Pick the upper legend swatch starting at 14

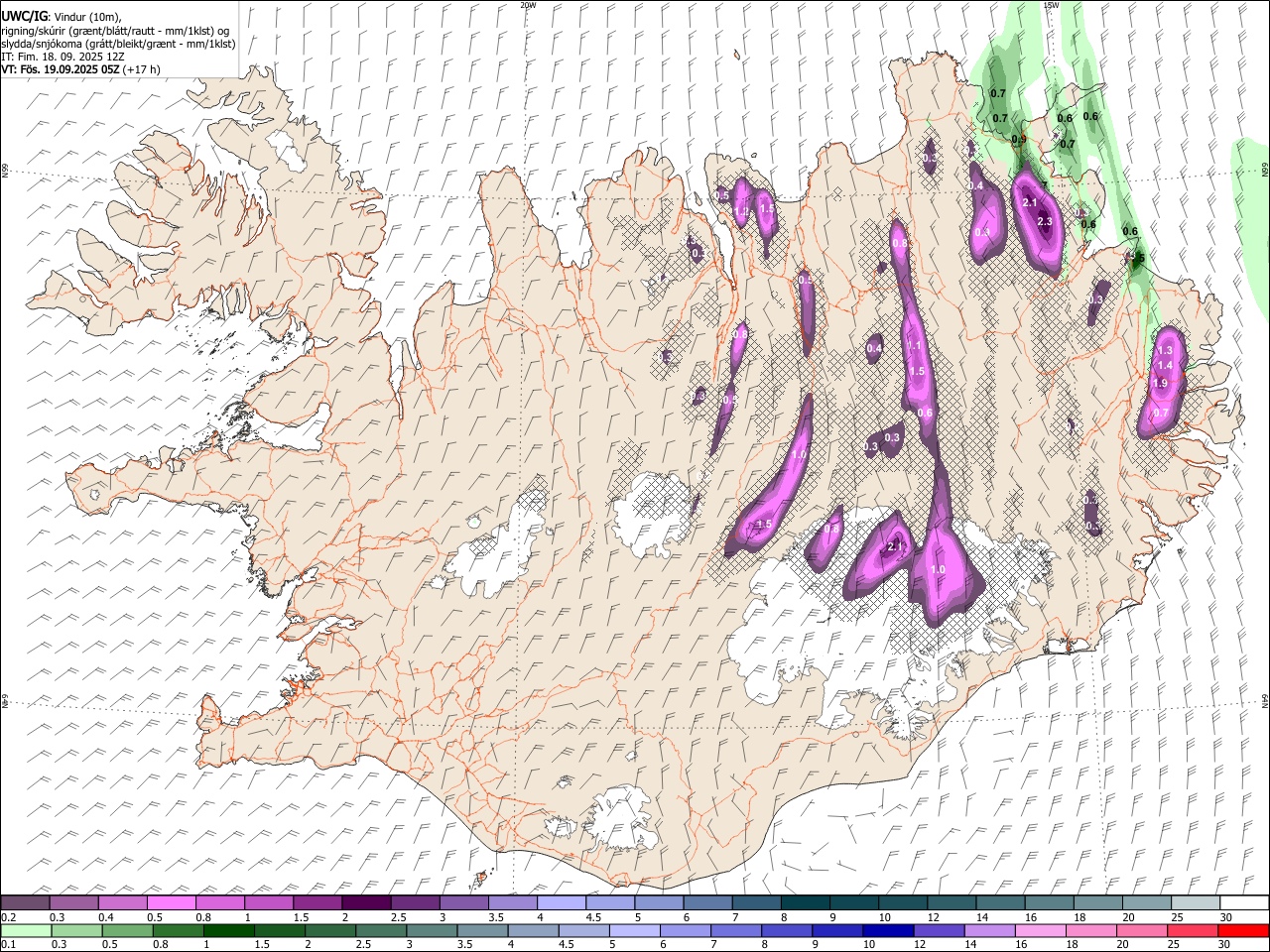(x=999, y=902)
